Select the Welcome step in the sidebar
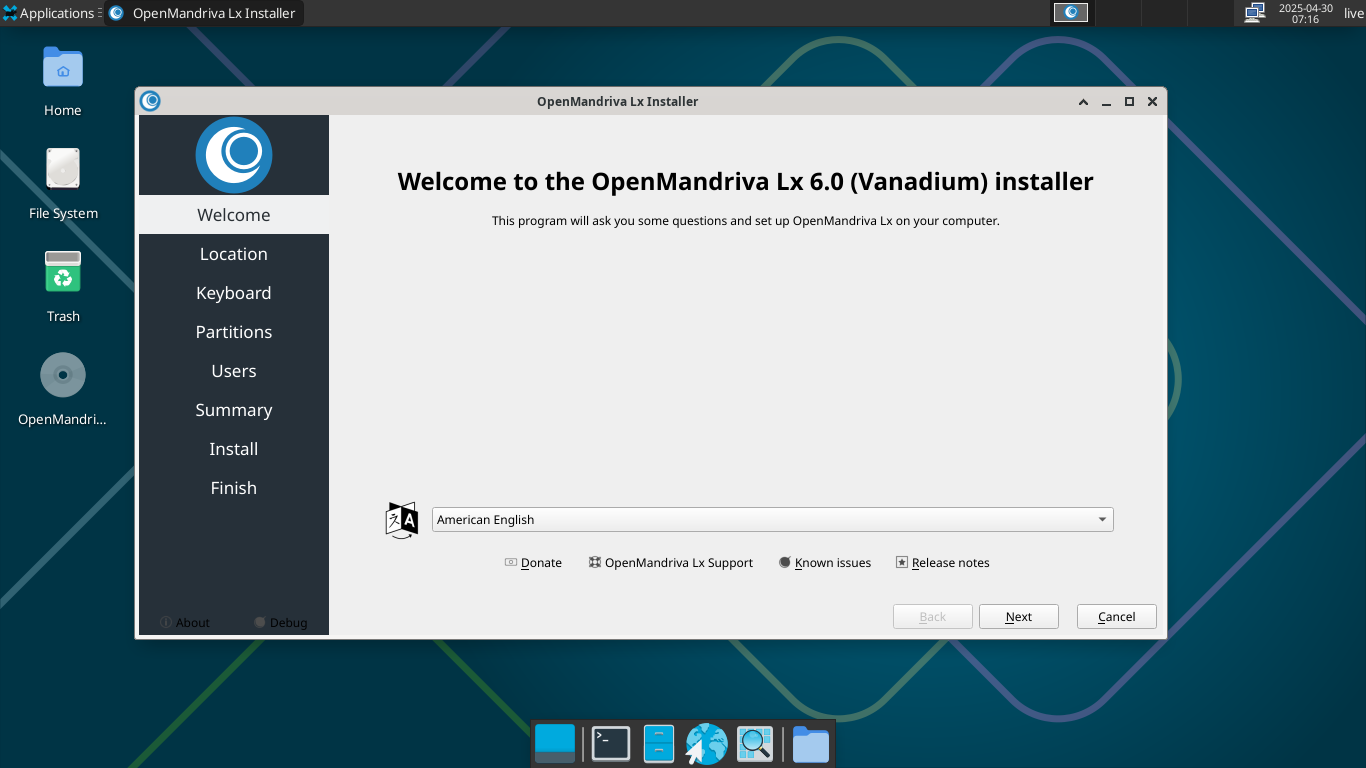Image resolution: width=1366 pixels, height=768 pixels. 234,215
